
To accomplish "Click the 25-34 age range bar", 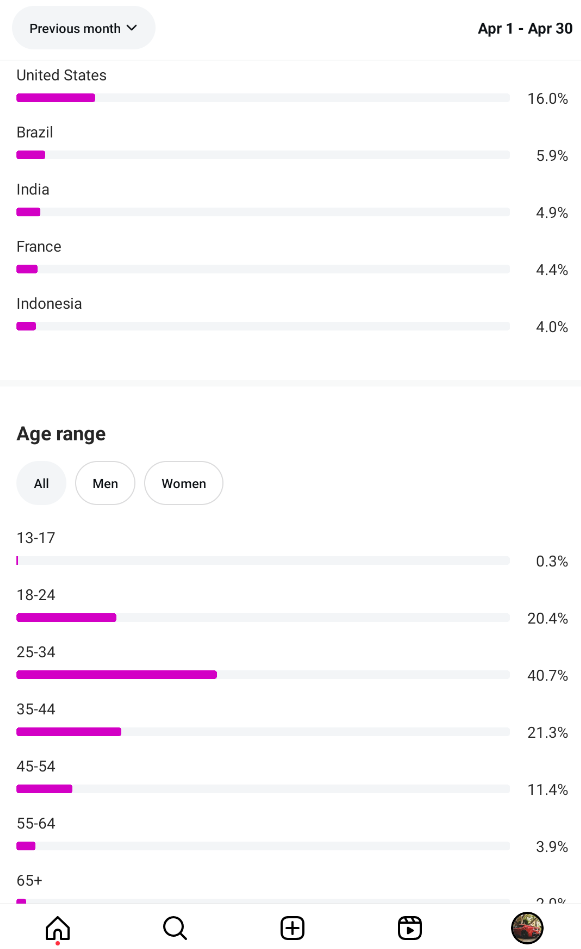I will (x=263, y=675).
